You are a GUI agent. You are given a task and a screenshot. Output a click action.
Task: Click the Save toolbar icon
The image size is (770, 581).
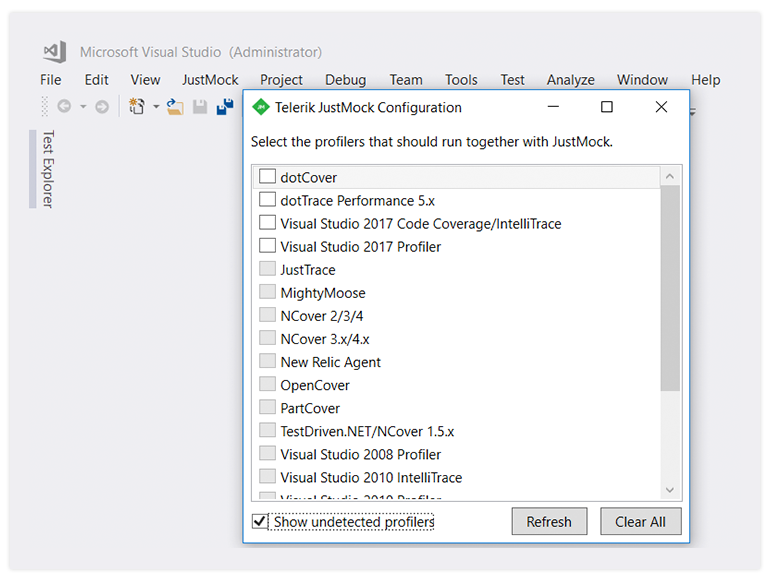tap(200, 107)
